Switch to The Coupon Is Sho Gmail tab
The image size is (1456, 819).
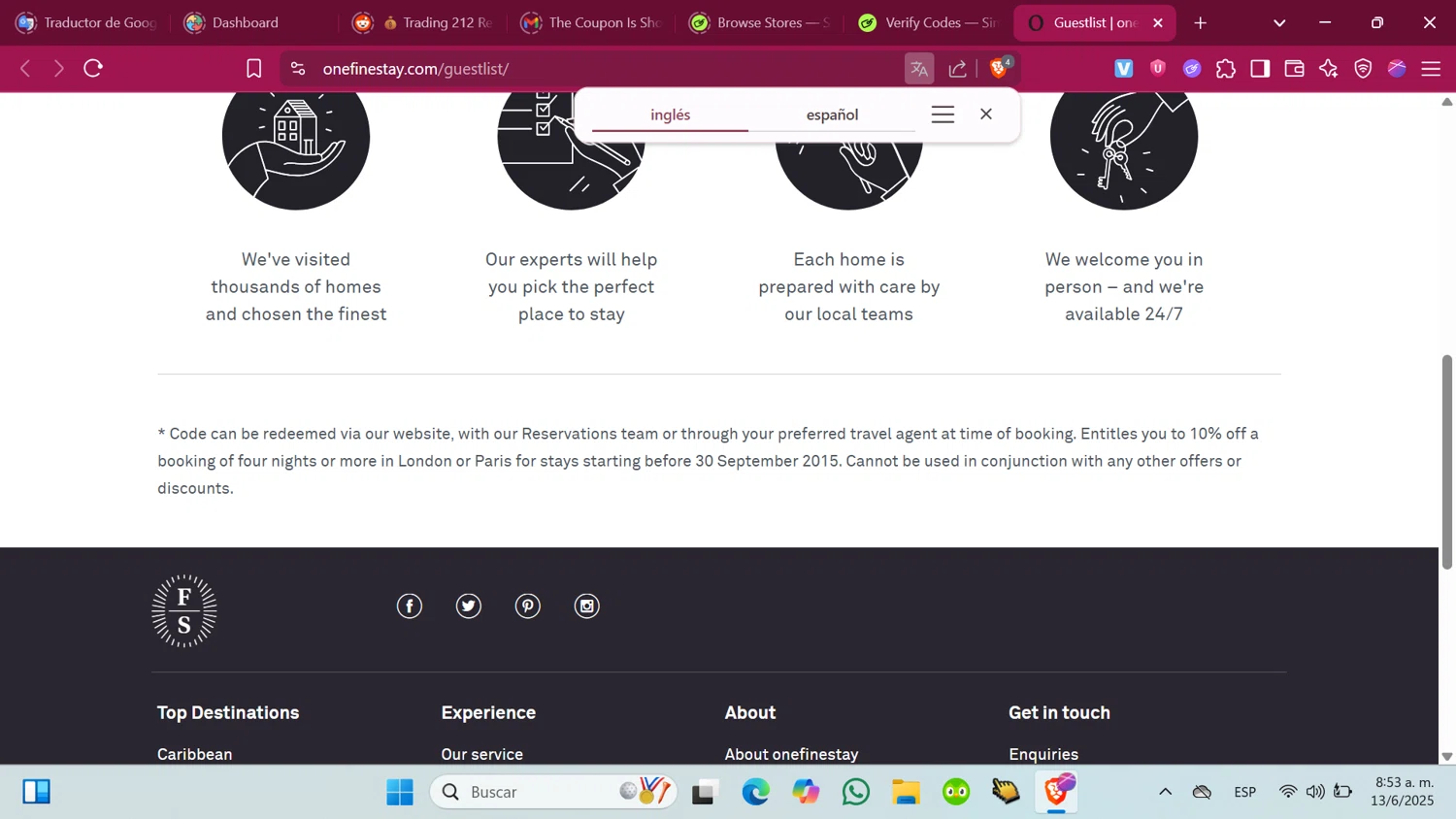pyautogui.click(x=591, y=22)
